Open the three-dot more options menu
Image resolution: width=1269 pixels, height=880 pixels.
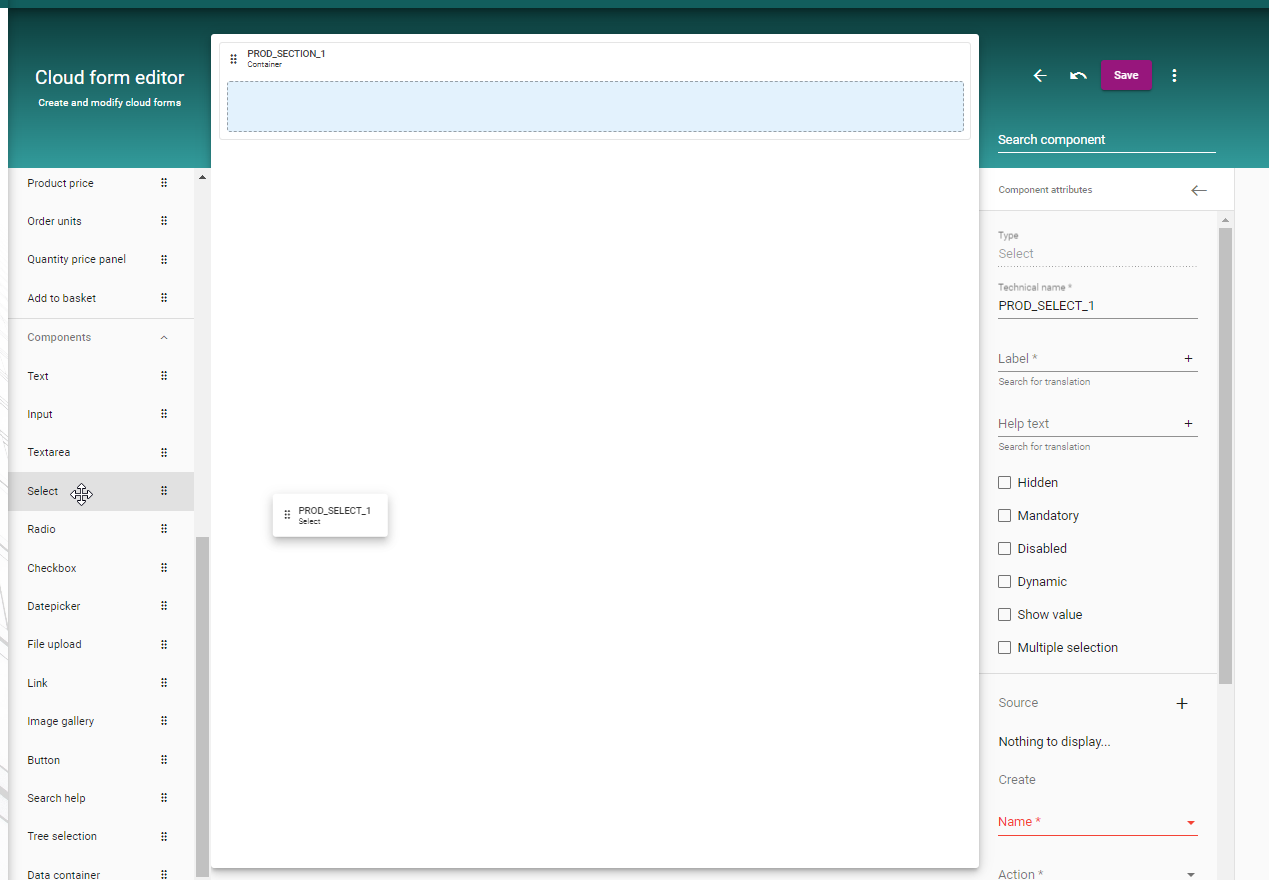tap(1174, 76)
